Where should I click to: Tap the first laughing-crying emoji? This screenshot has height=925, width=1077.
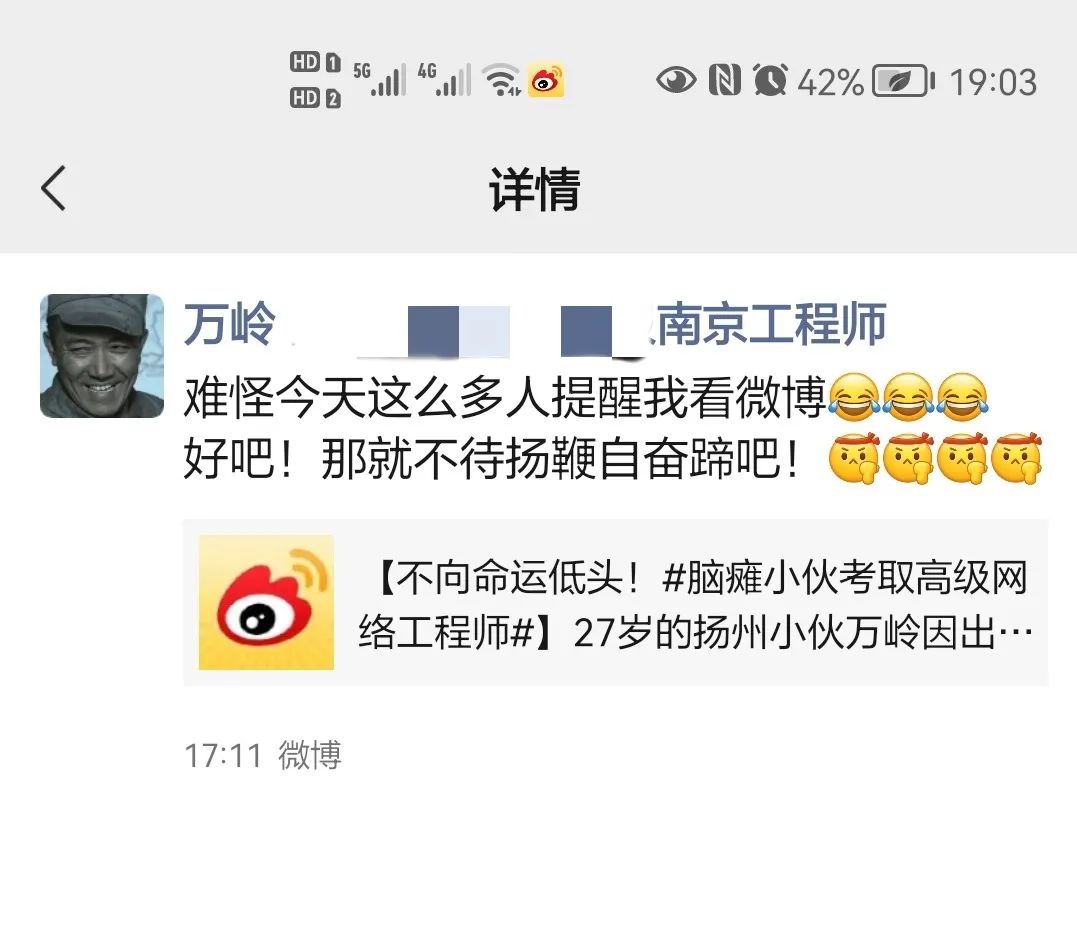click(x=854, y=397)
